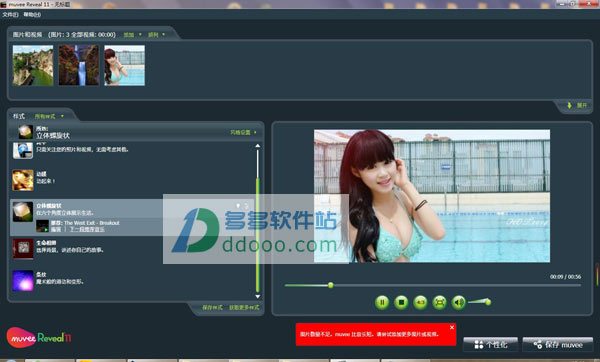Open the 风格设置 style settings arrow
Screen dimensions: 600x362
pyautogui.click(x=243, y=132)
